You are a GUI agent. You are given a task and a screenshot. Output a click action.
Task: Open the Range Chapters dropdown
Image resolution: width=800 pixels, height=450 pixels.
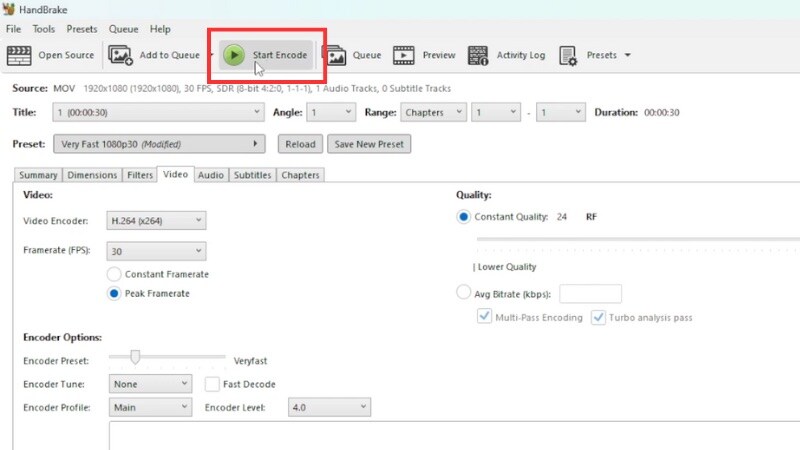[x=433, y=112]
